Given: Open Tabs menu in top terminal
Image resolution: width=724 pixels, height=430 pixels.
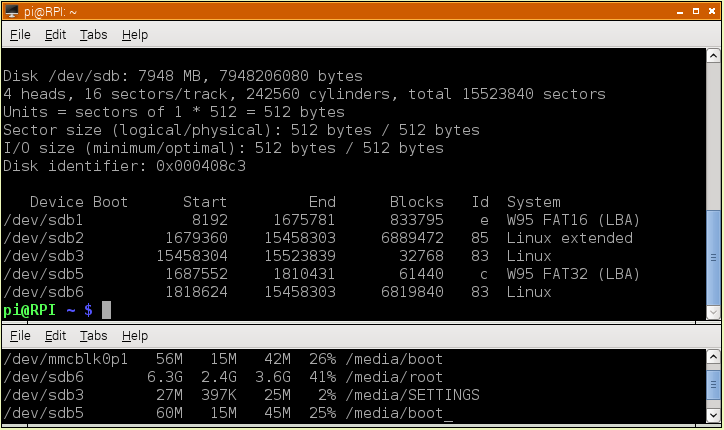Looking at the screenshot, I should coord(93,34).
